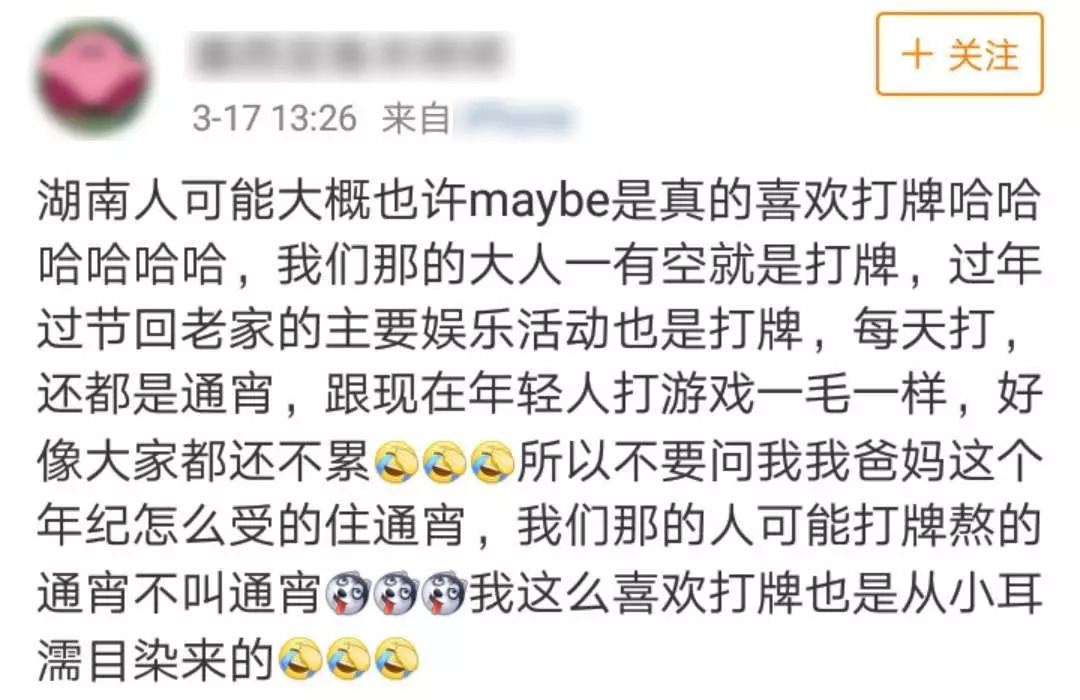Click the middle husky doge emoji

(396, 594)
